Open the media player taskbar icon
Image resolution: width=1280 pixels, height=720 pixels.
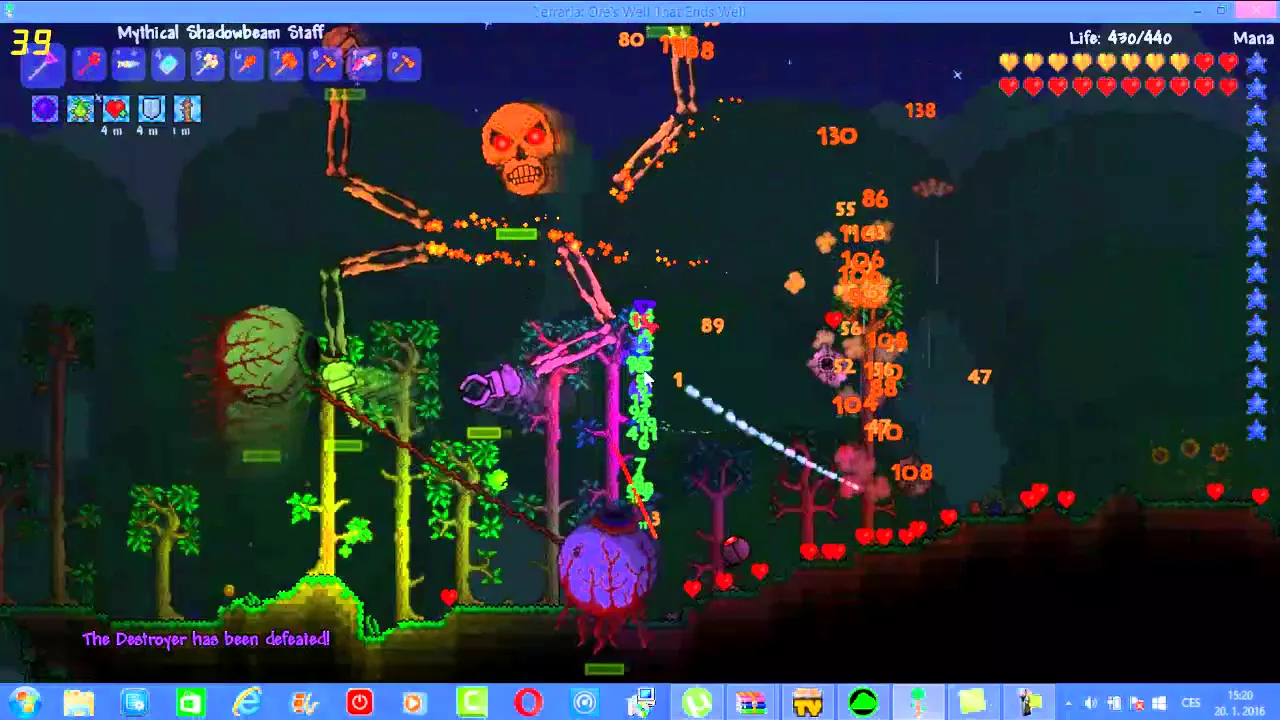pyautogui.click(x=415, y=702)
